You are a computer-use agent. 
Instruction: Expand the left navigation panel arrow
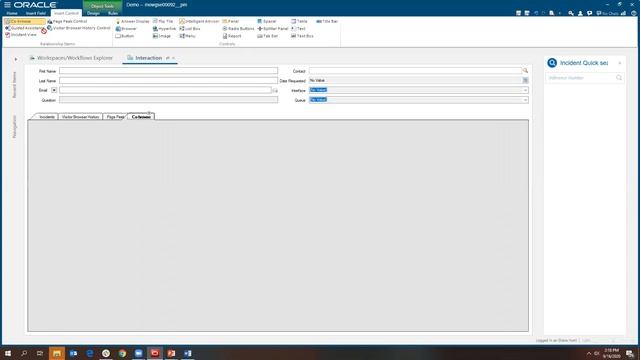tap(16, 59)
